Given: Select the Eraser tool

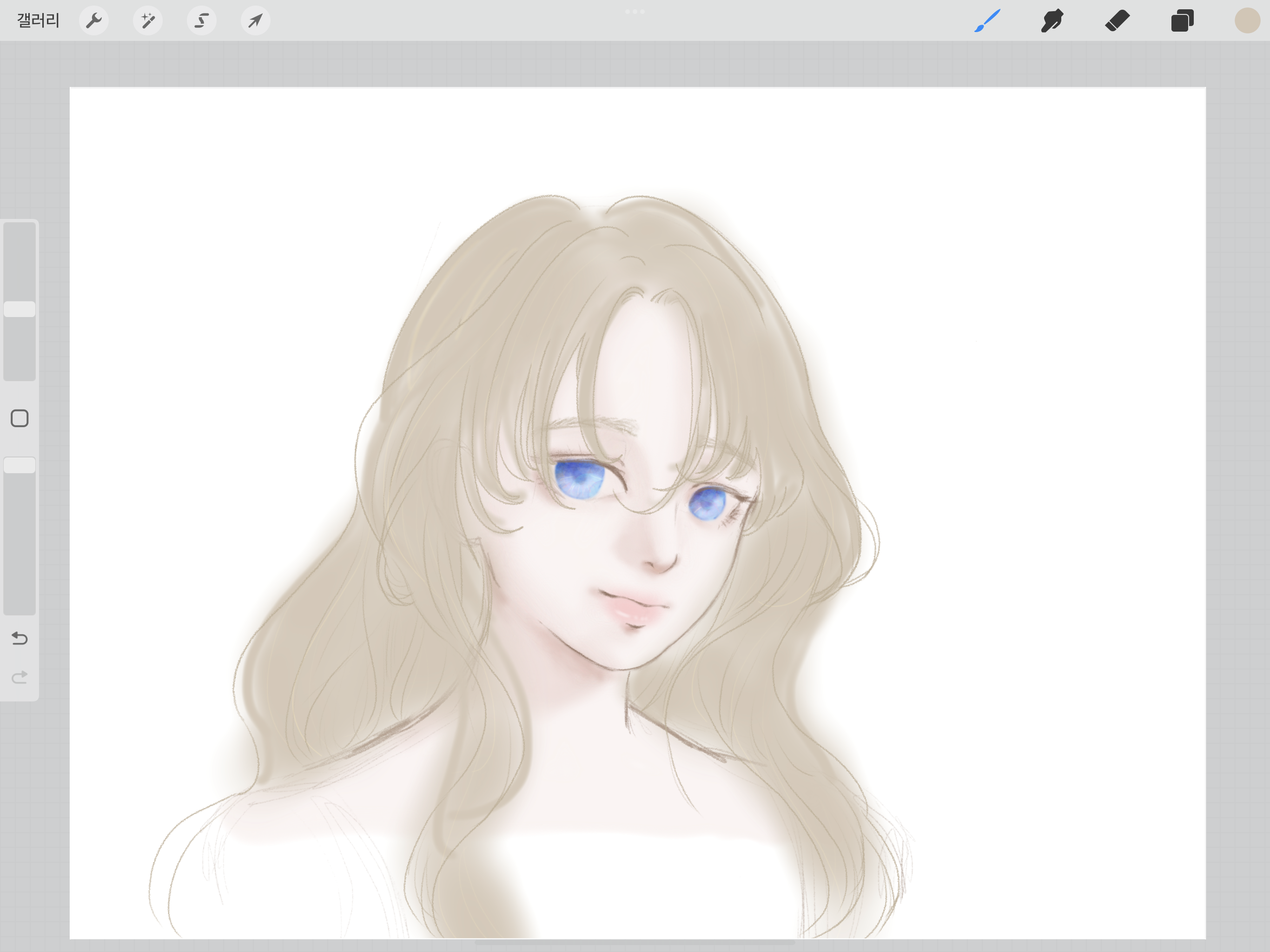Looking at the screenshot, I should click(x=1117, y=20).
